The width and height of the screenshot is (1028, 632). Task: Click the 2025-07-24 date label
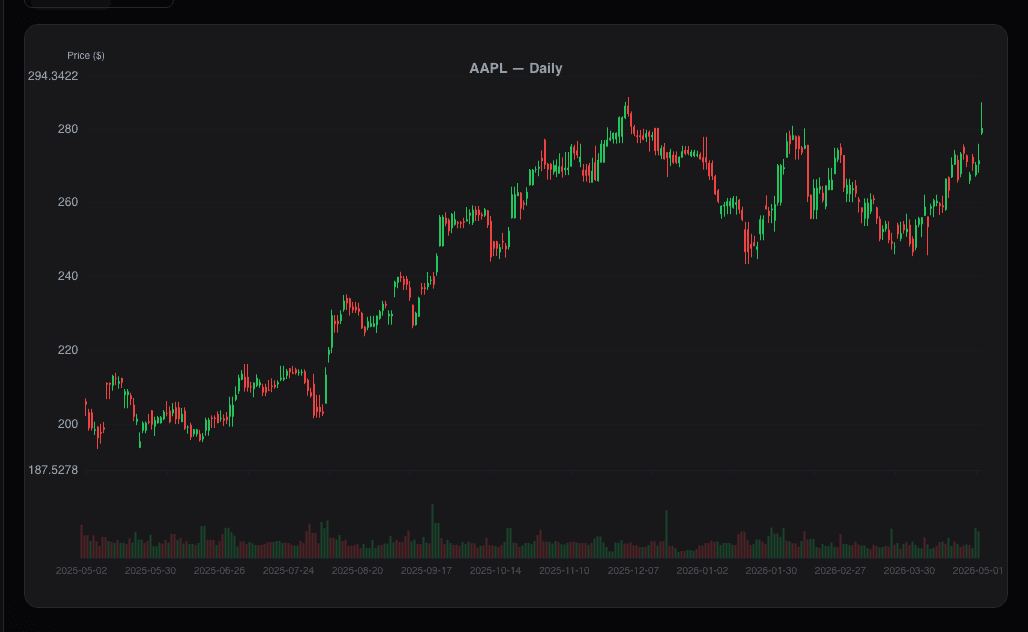[x=288, y=571]
